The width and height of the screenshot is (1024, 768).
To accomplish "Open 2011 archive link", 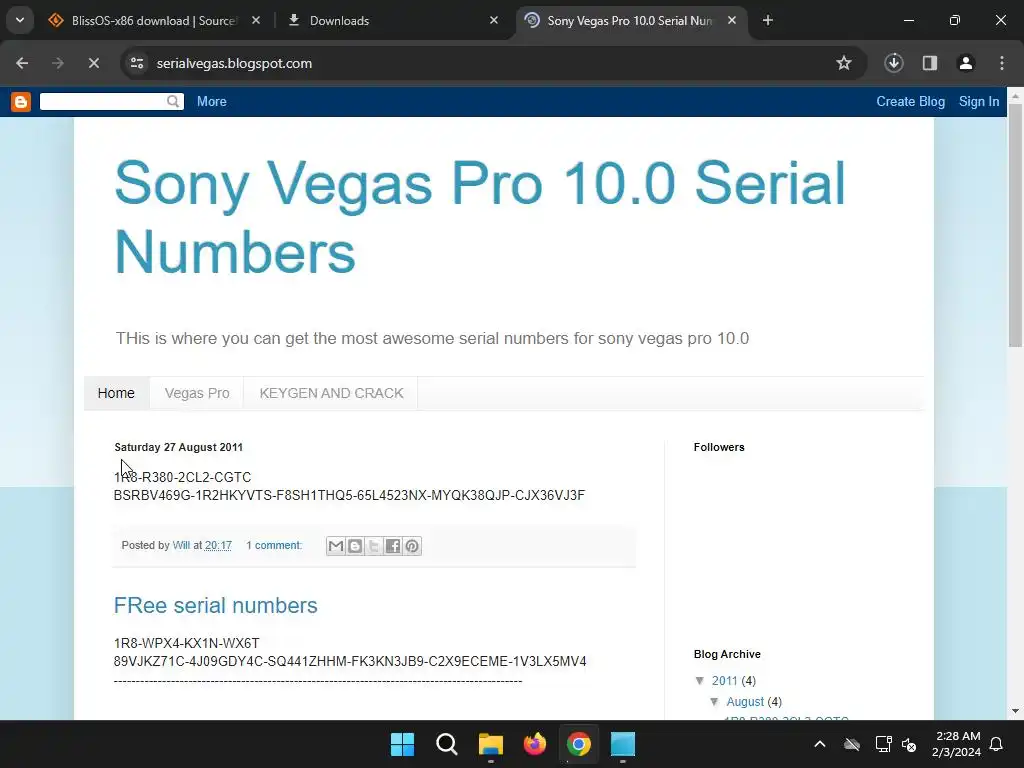I will tap(724, 680).
